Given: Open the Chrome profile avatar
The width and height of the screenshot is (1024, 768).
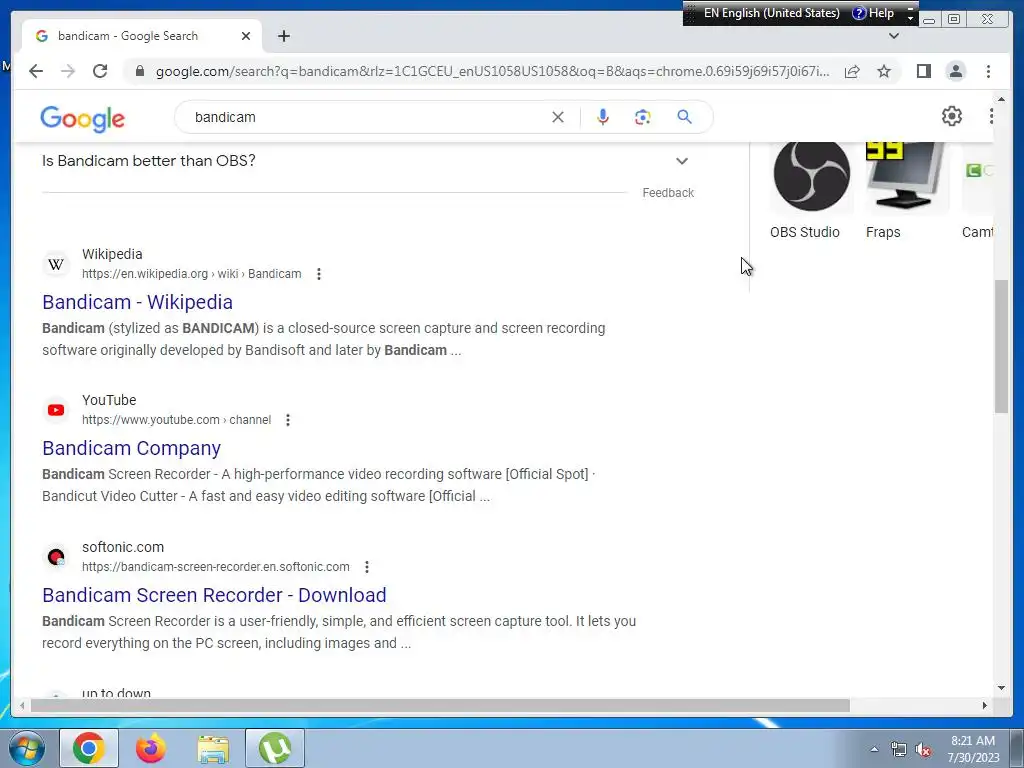Looking at the screenshot, I should point(956,71).
